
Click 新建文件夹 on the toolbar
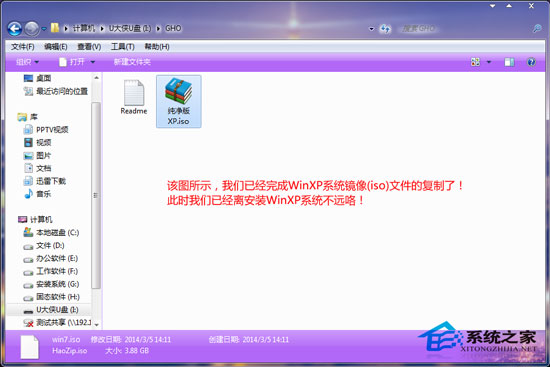point(132,62)
